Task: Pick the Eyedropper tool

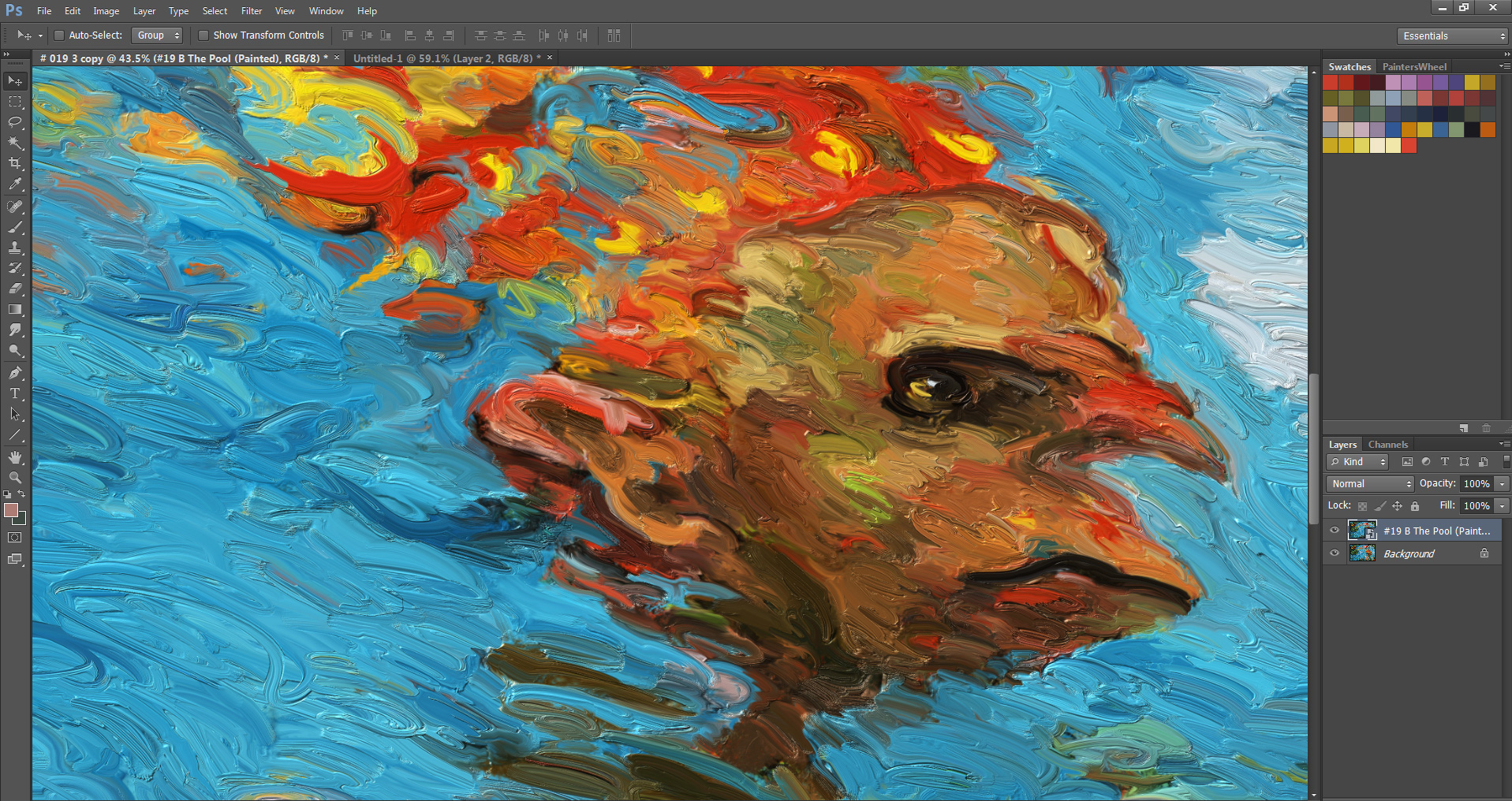Action: 15,184
